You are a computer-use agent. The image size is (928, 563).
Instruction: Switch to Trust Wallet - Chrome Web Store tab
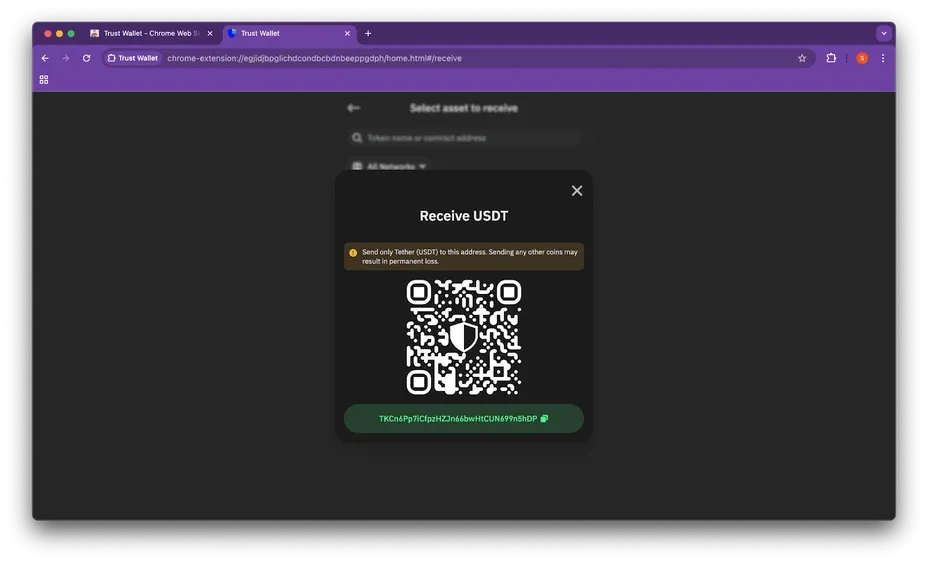151,34
